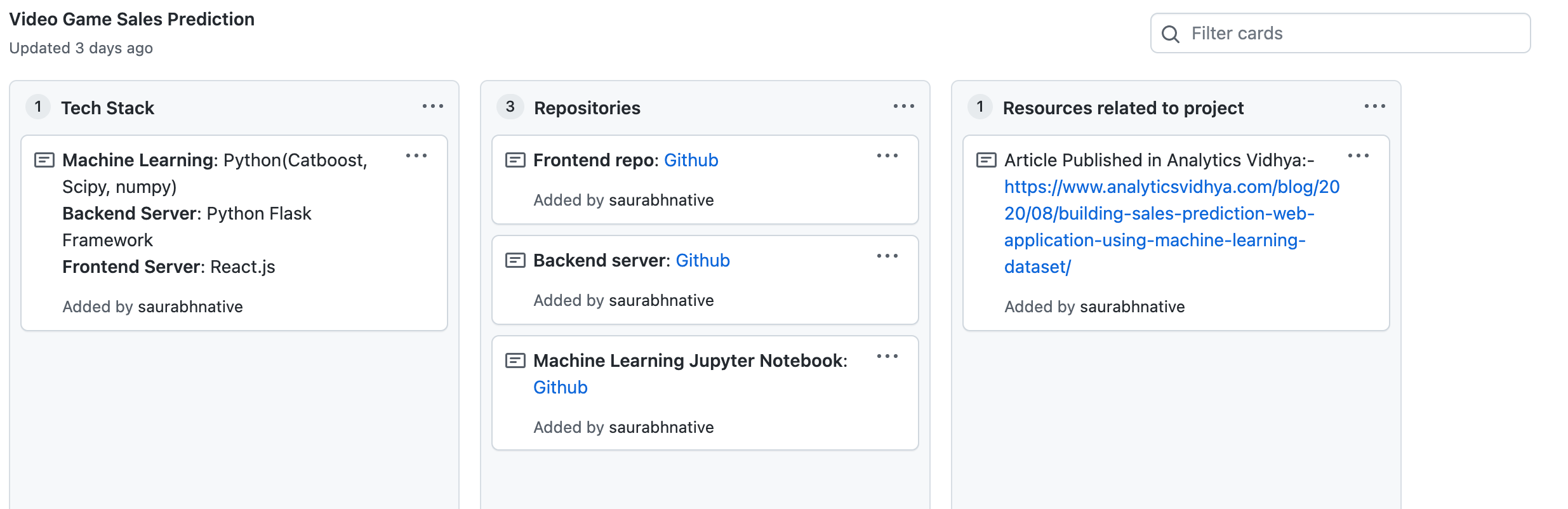Click note icon on Analytics Vidhya article card

986,160
